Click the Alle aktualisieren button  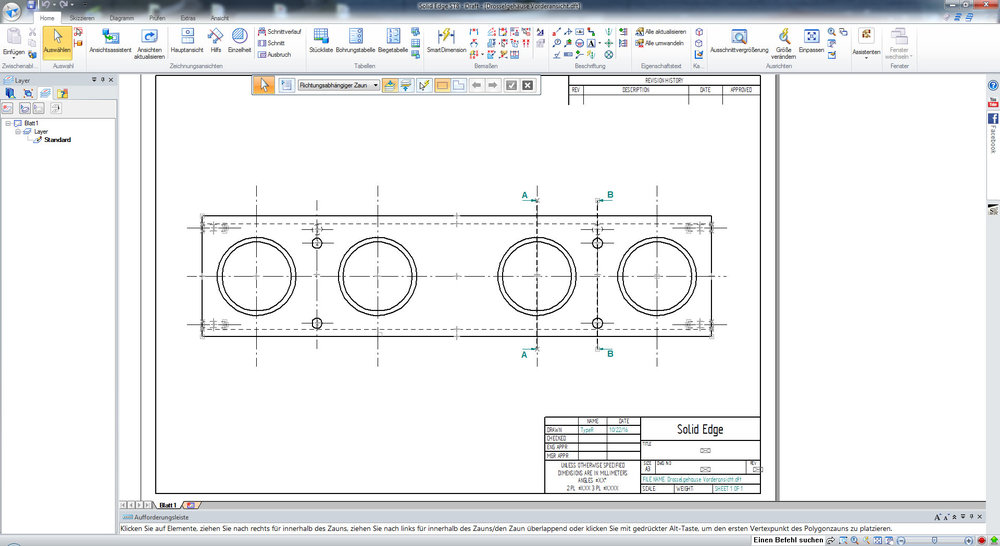tap(660, 32)
